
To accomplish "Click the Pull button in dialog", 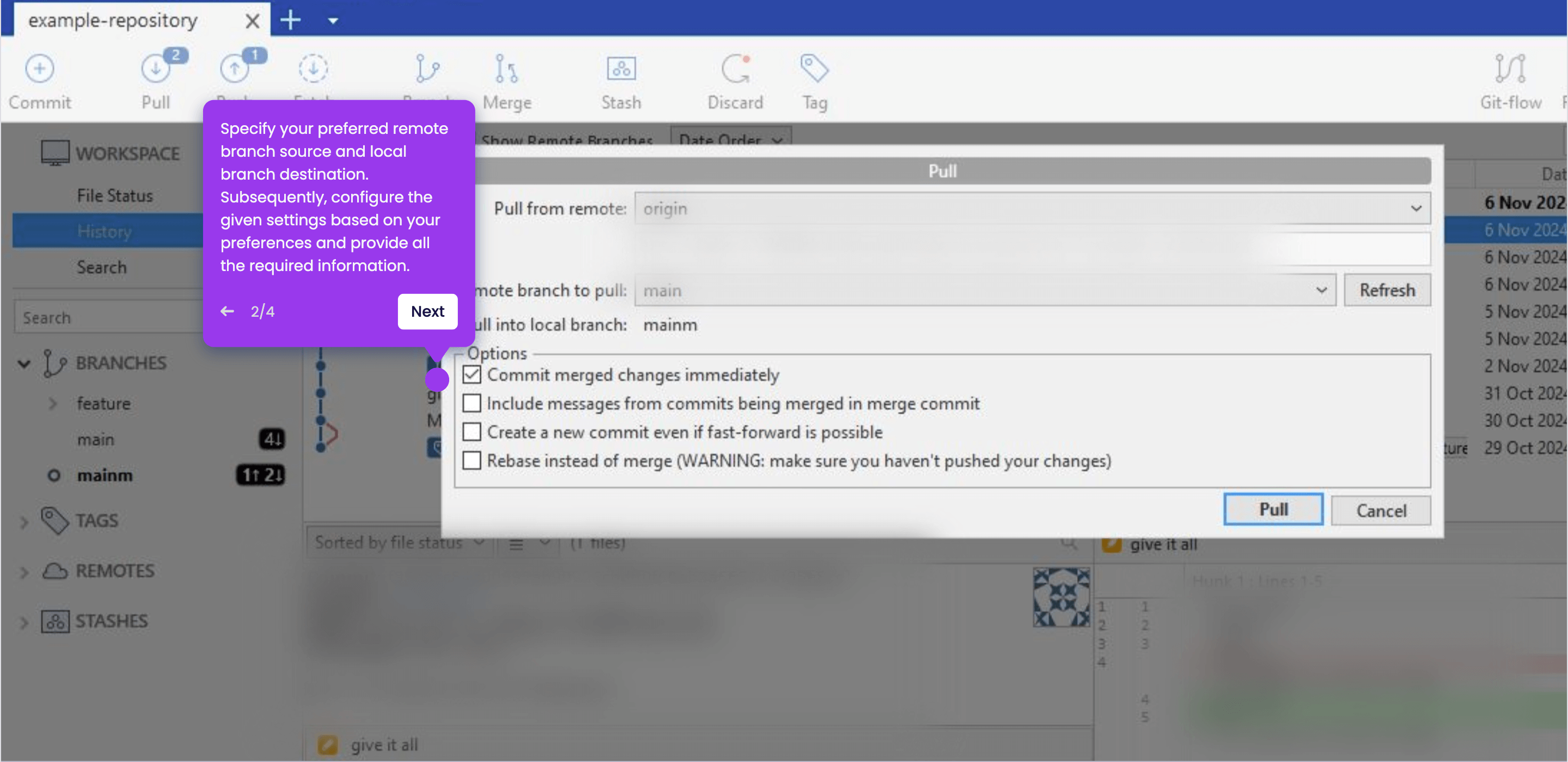I will (1273, 509).
